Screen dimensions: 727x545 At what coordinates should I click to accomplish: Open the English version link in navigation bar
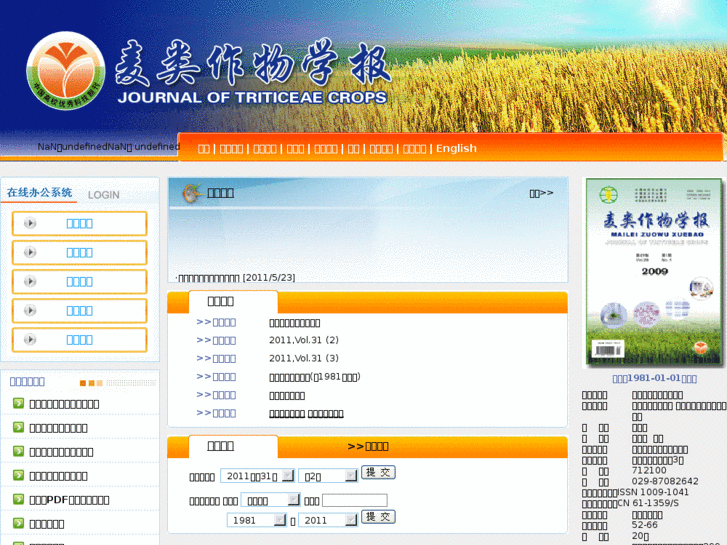click(456, 148)
